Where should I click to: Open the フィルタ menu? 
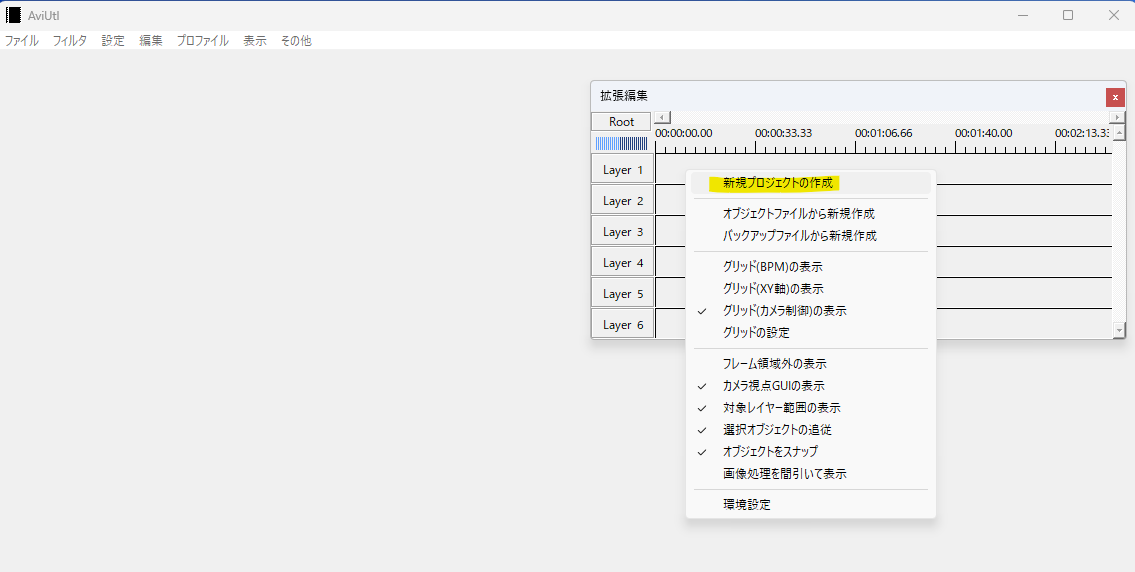[69, 41]
